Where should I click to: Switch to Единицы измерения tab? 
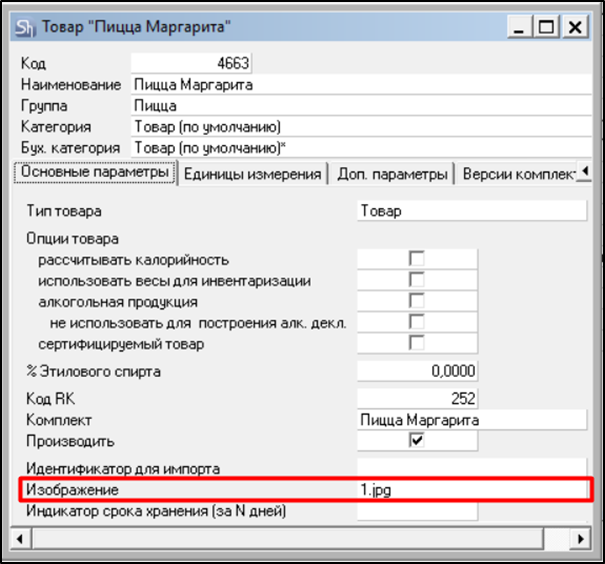254,174
